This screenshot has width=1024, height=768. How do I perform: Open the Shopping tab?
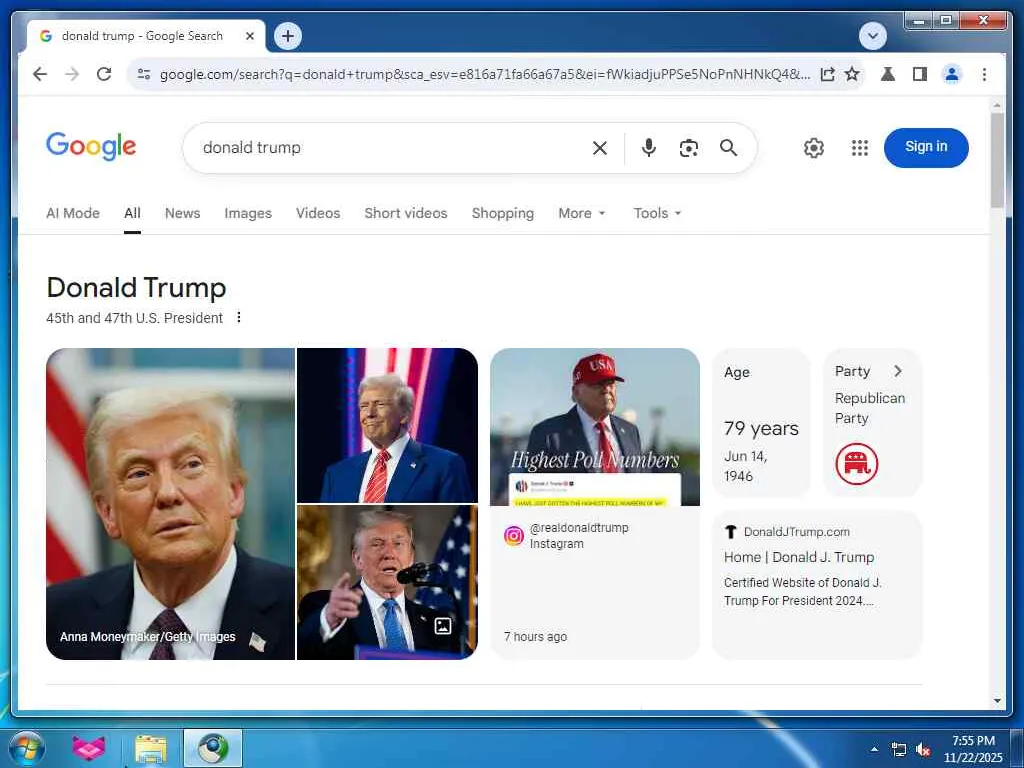tap(503, 214)
